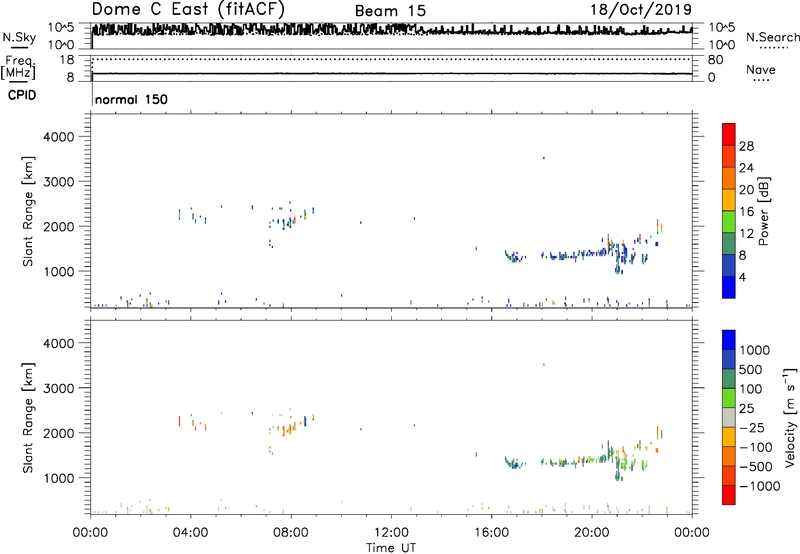
Task: Click the blue bottom of the power colorbar
Action: 729,287
